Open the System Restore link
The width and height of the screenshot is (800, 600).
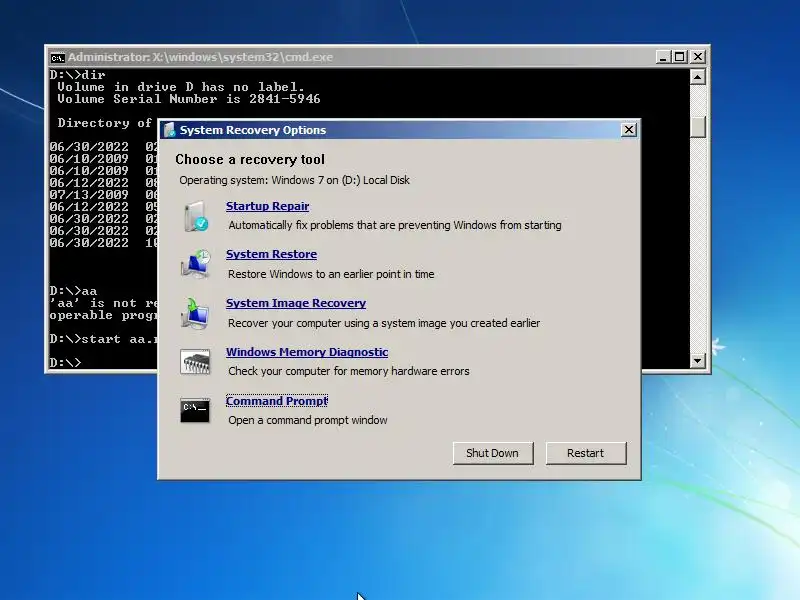271,254
